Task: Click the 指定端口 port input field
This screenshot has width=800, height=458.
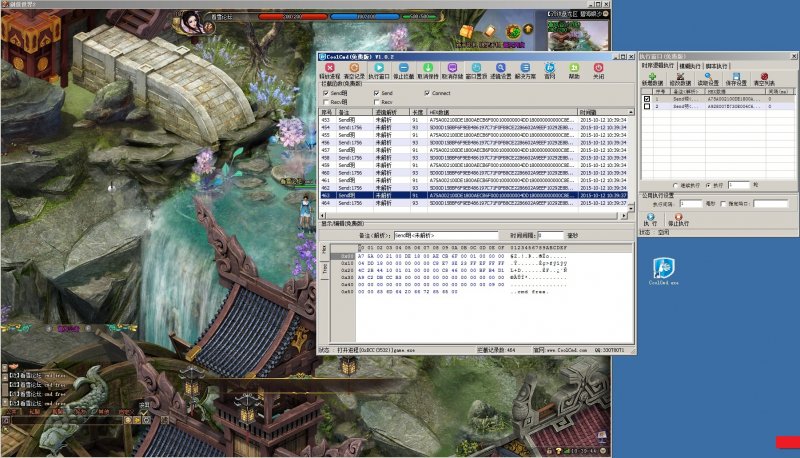Action: pyautogui.click(x=770, y=203)
